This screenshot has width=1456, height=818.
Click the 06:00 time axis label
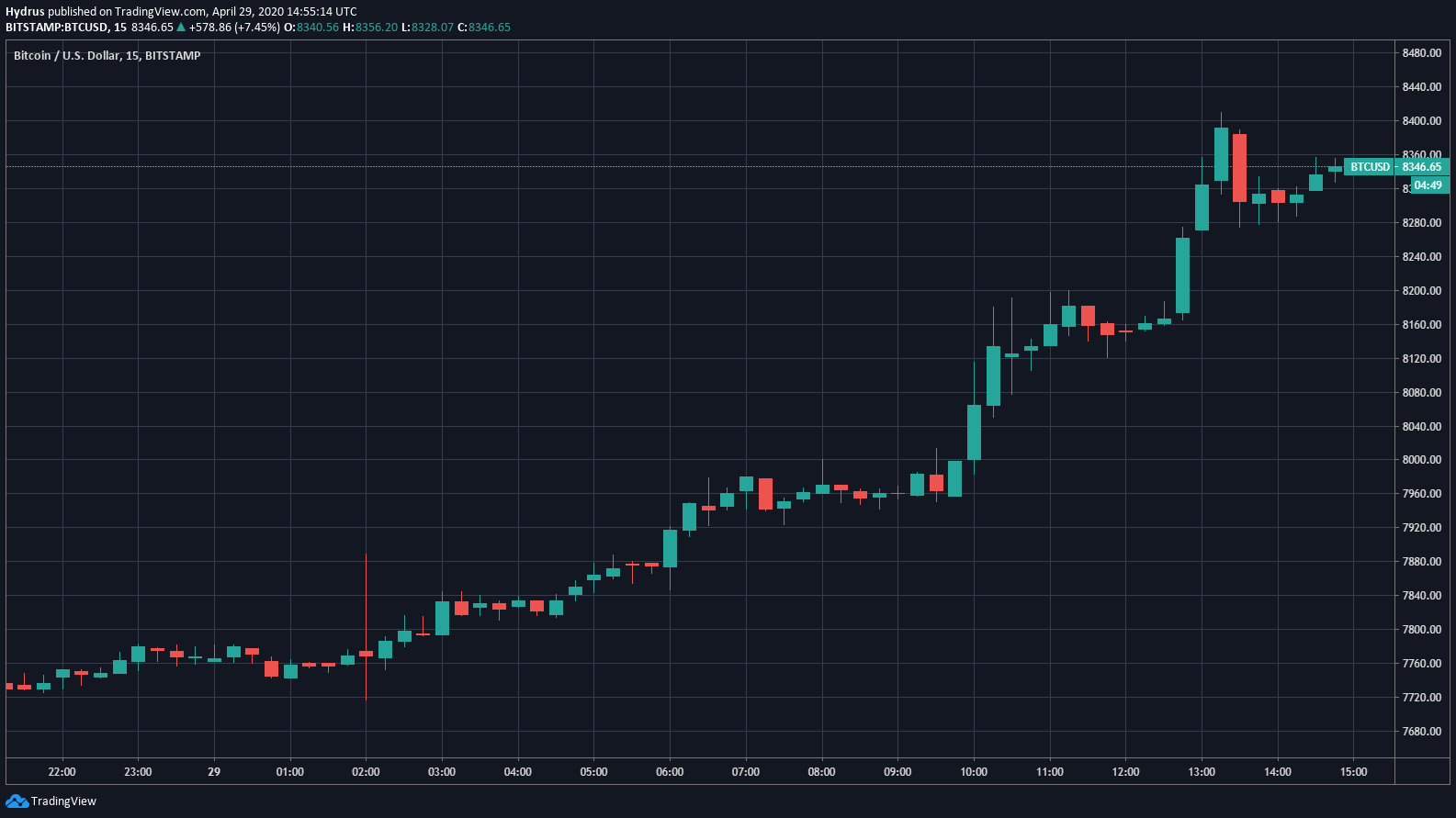tap(670, 772)
